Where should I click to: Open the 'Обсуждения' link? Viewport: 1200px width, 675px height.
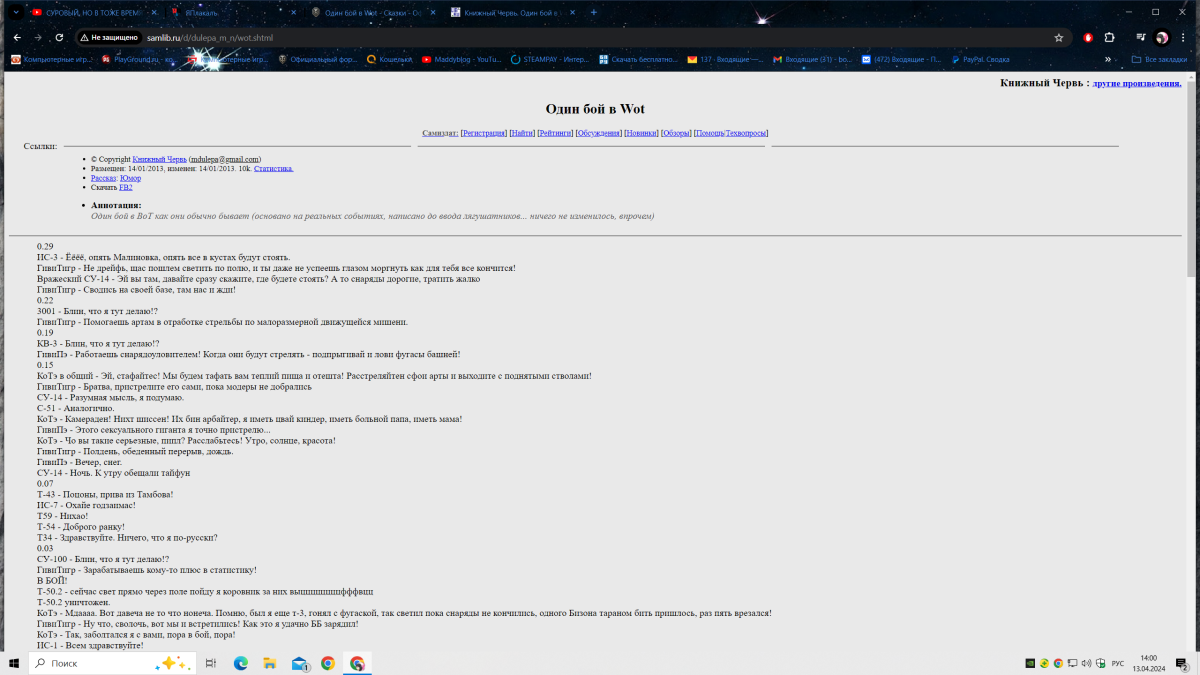click(x=598, y=133)
